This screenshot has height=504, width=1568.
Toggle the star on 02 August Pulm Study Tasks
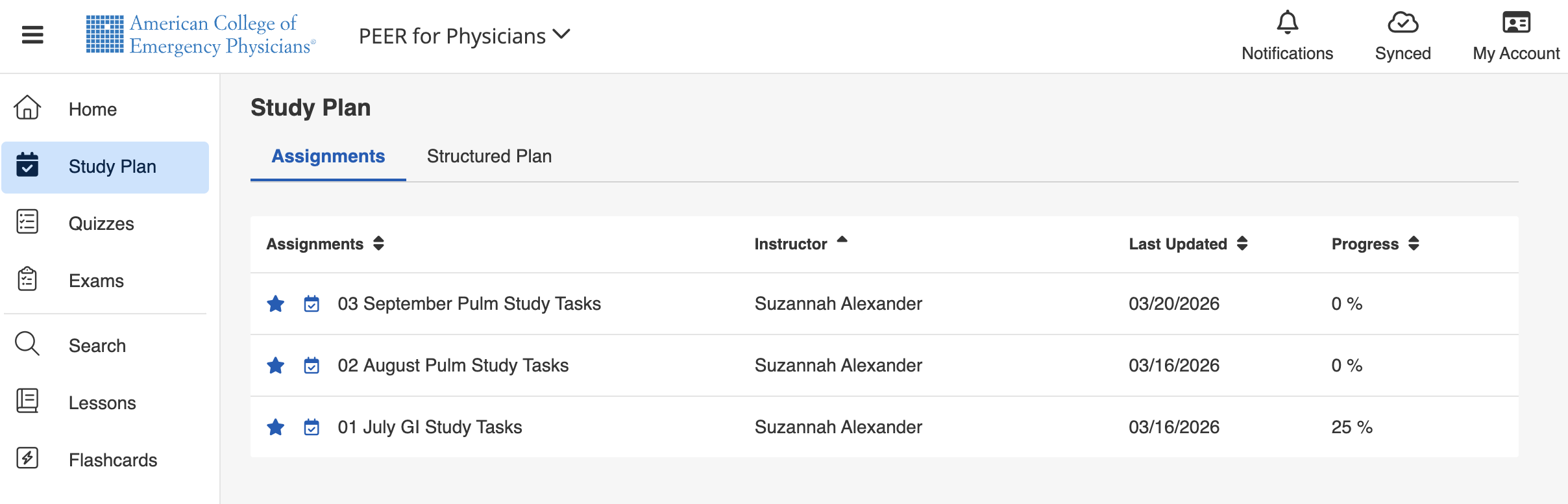point(276,365)
